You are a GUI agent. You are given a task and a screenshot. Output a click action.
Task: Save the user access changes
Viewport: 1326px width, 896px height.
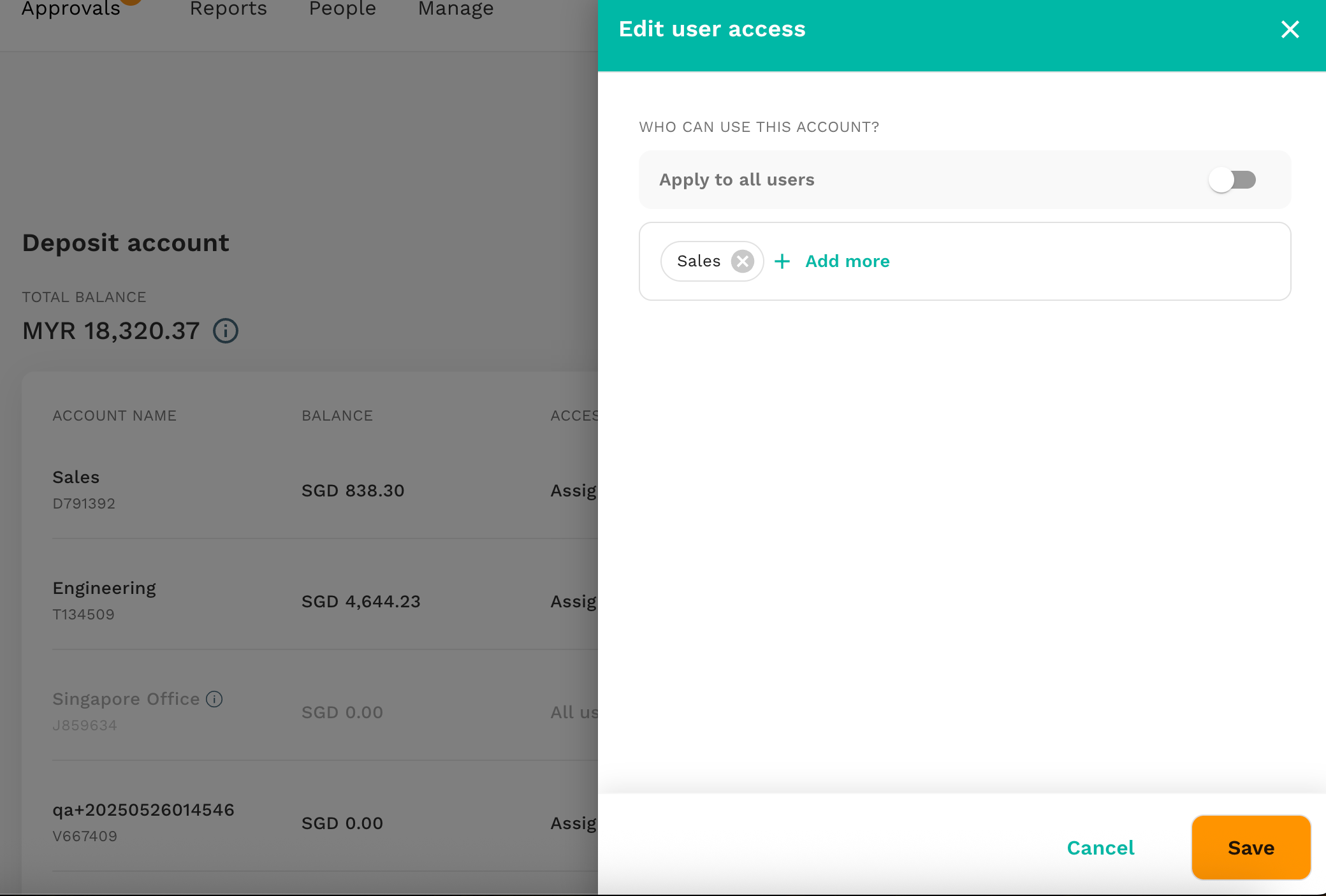pos(1250,848)
